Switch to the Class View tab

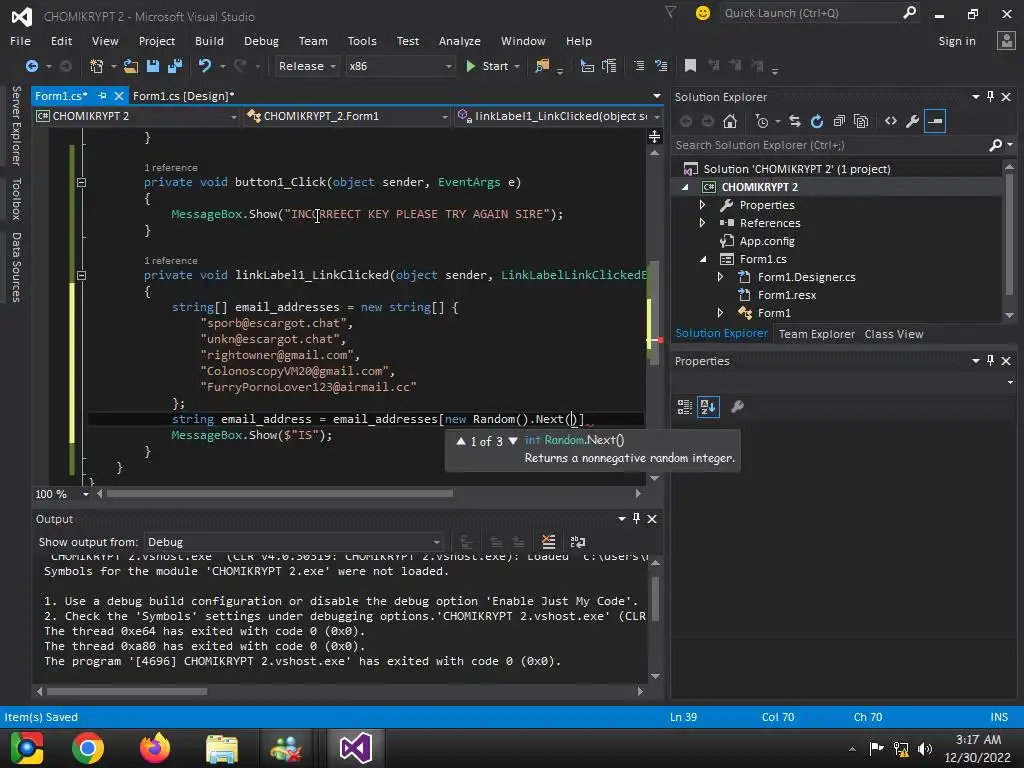click(894, 334)
